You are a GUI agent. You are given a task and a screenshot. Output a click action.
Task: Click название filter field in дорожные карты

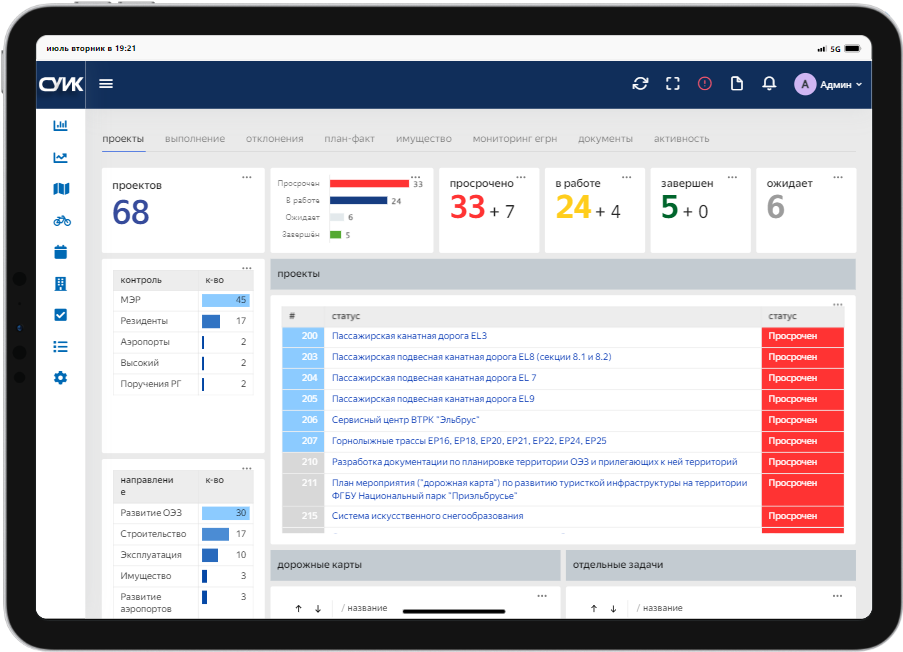click(367, 608)
